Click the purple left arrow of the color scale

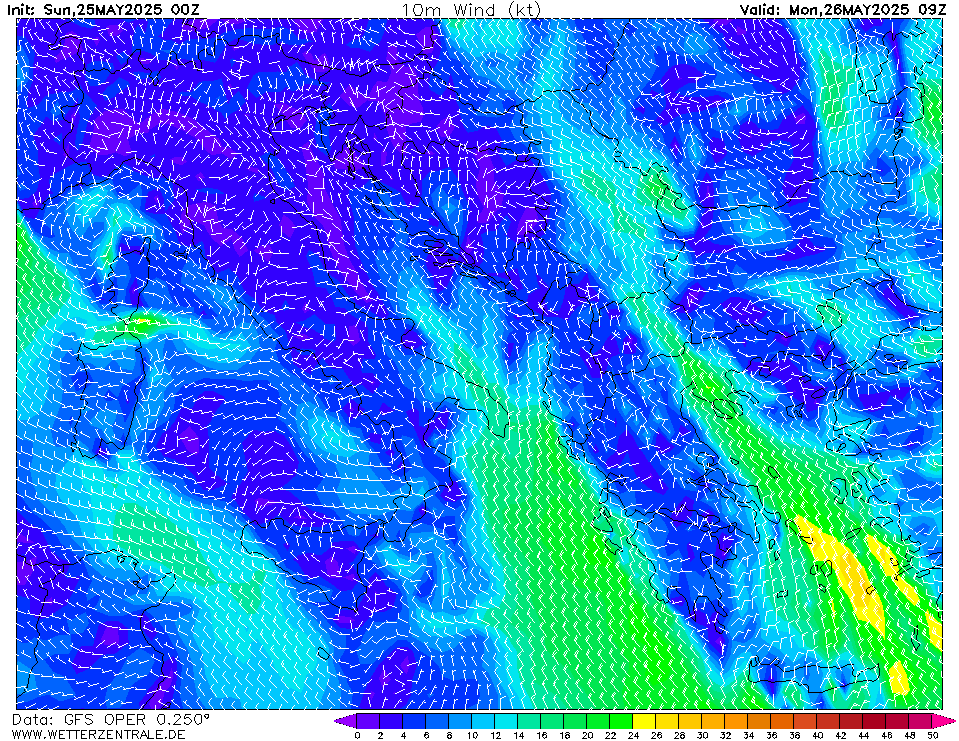click(345, 721)
